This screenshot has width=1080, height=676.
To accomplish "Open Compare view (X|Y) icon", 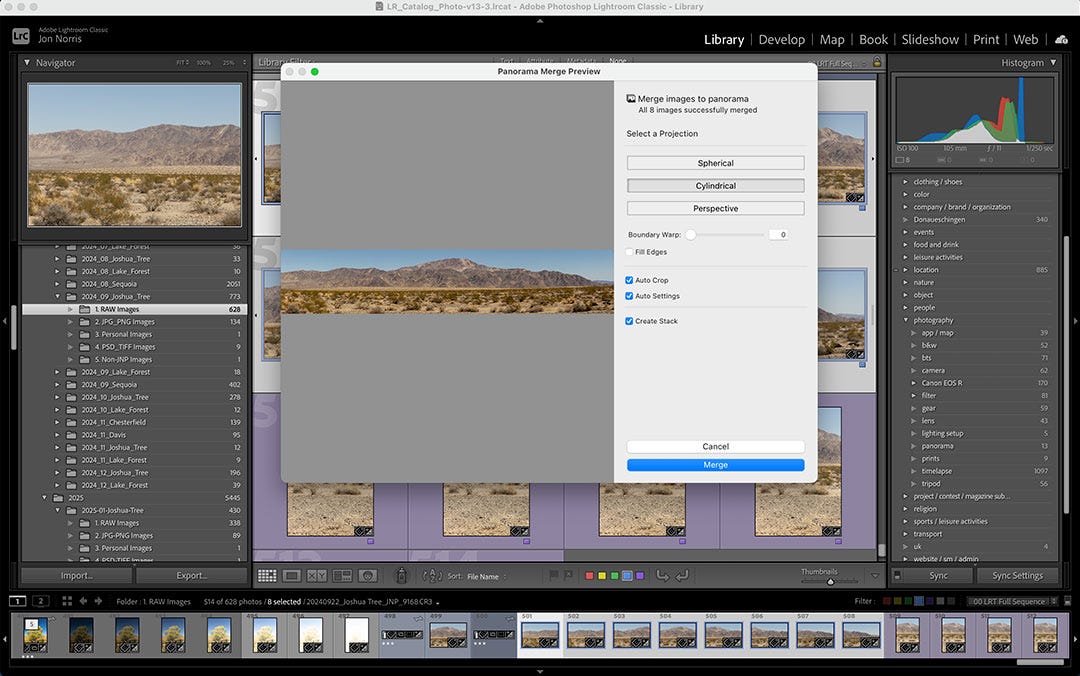I will 317,576.
